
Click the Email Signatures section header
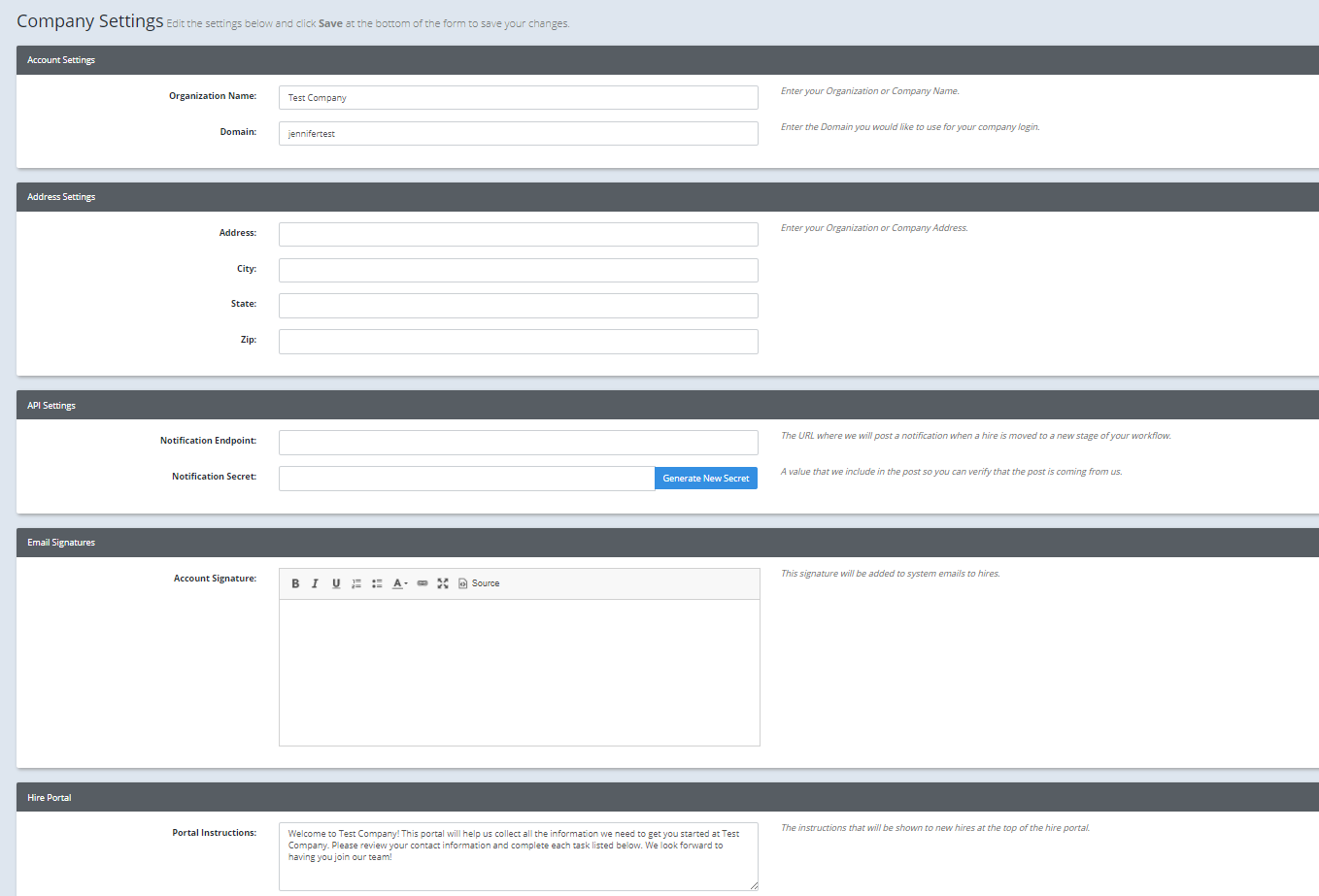[667, 543]
